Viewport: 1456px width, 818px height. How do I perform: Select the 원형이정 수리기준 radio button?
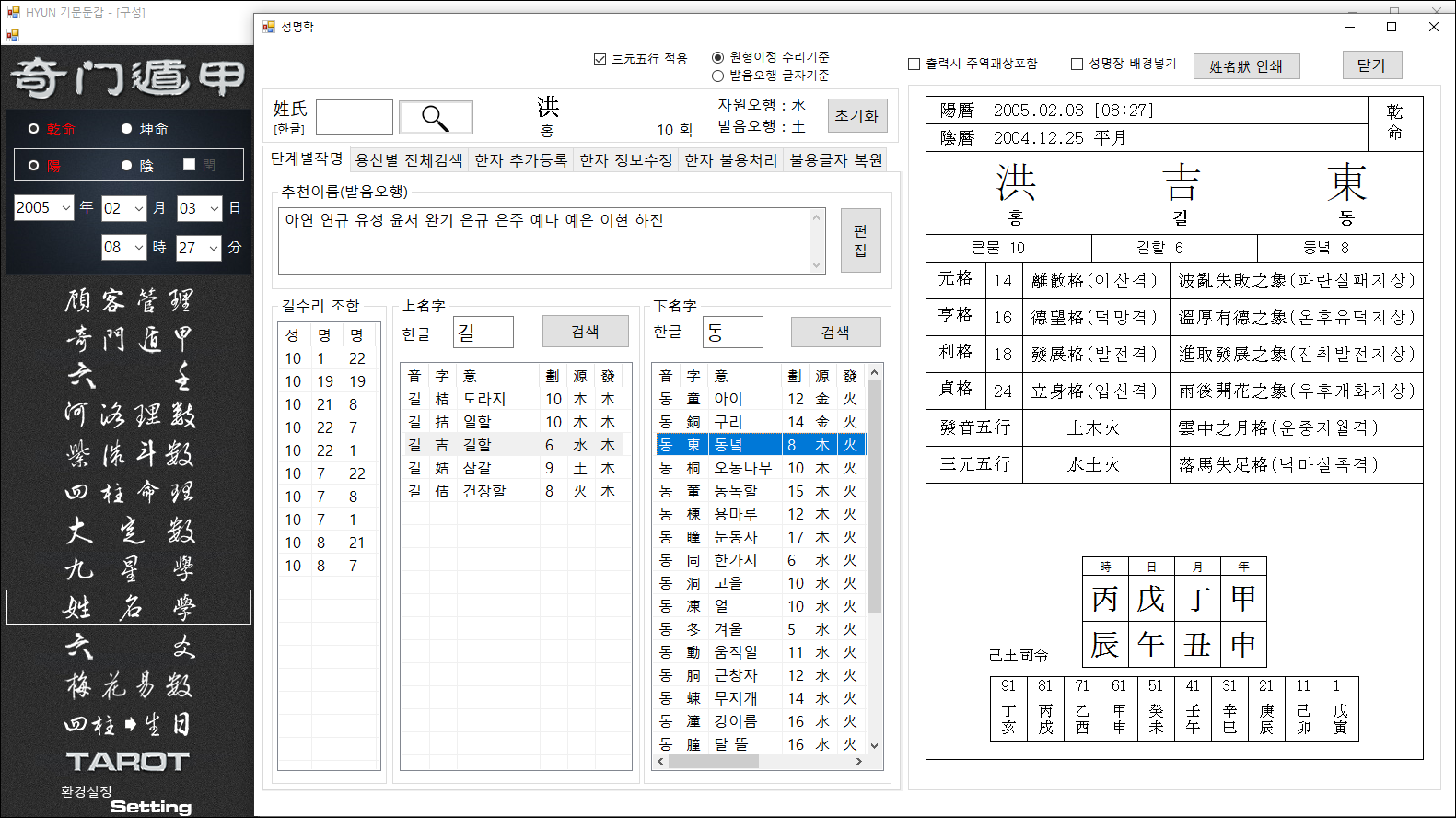coord(718,57)
